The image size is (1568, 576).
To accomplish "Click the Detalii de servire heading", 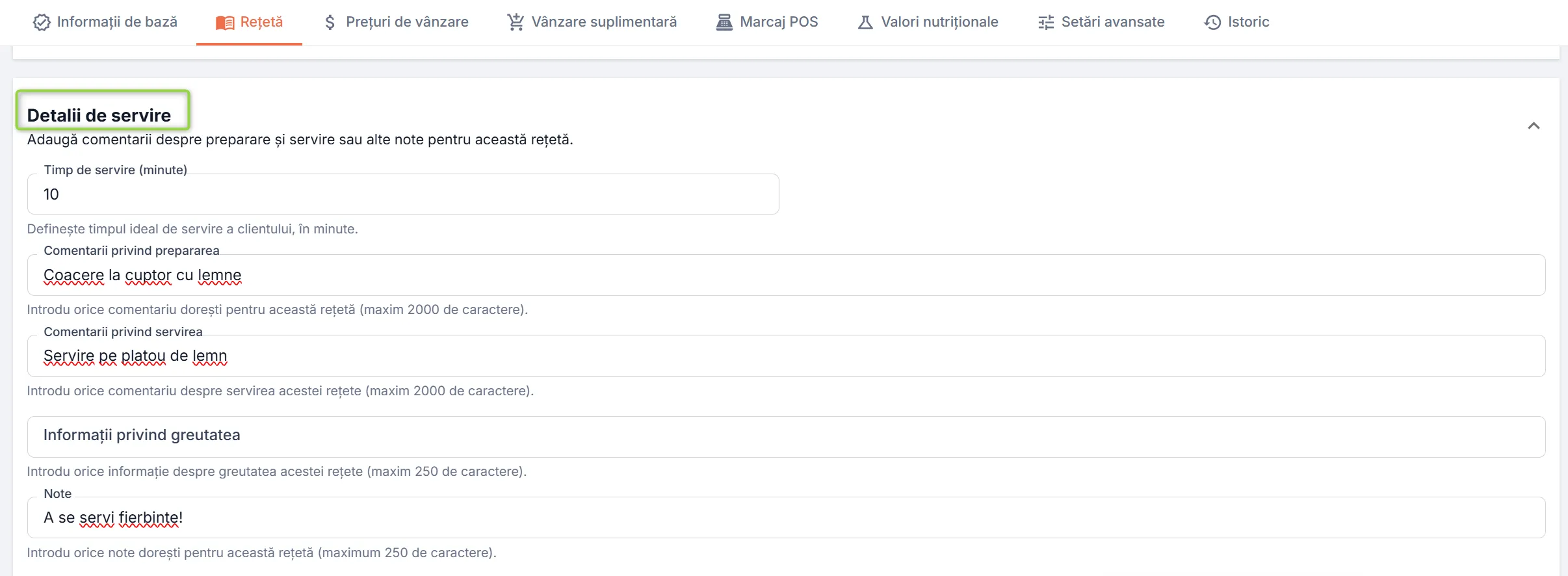I will click(99, 115).
